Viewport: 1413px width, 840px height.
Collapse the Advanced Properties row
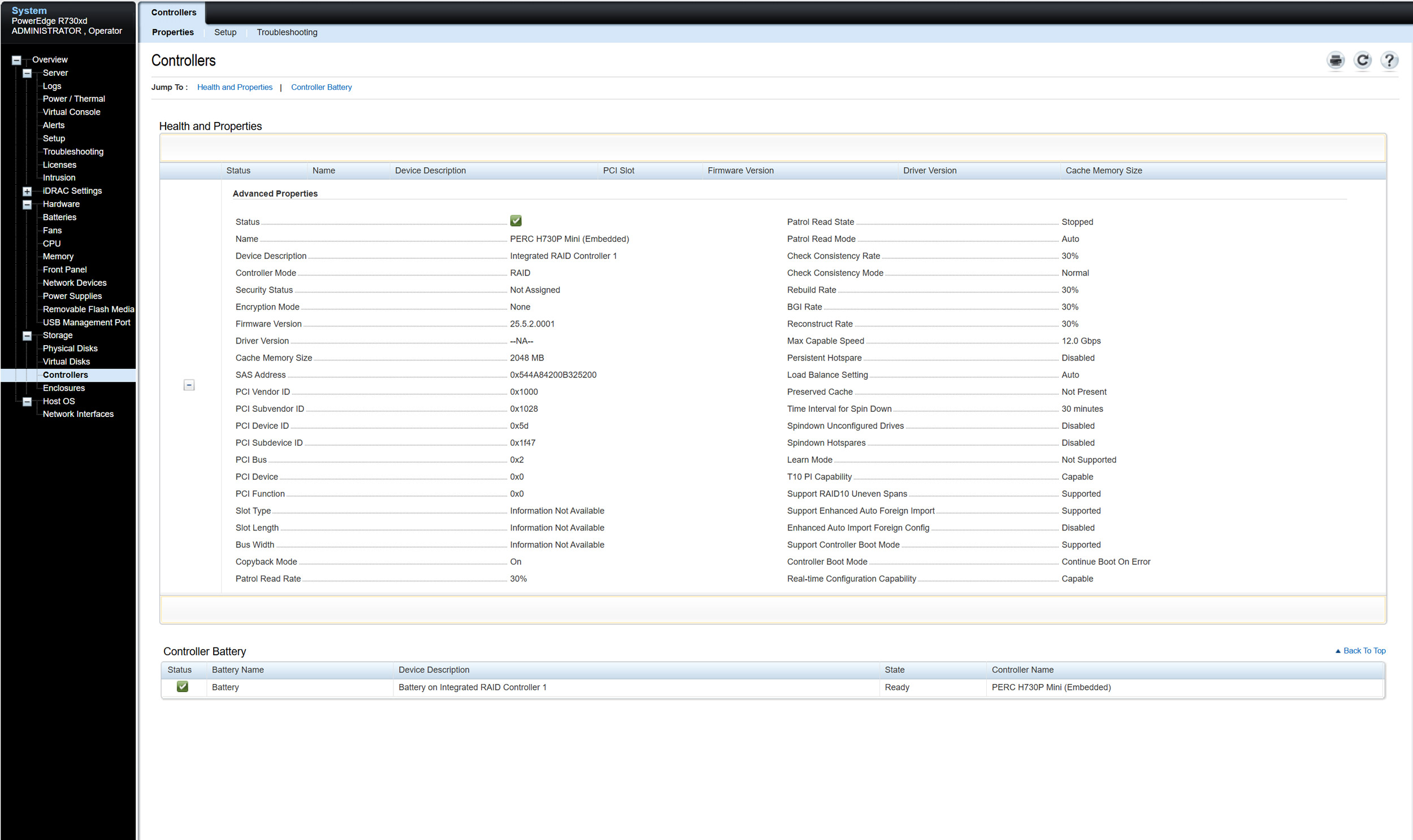click(189, 385)
